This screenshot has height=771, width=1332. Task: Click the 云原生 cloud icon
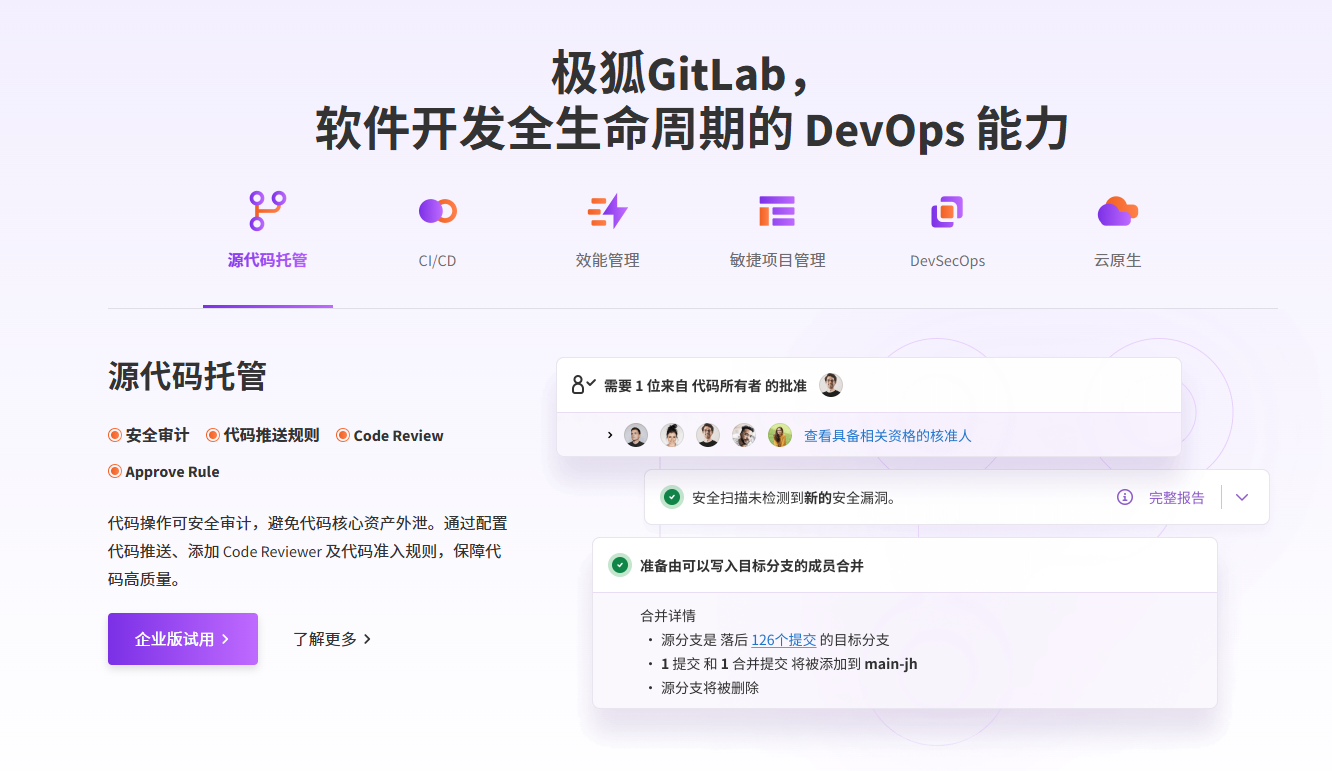[1117, 211]
